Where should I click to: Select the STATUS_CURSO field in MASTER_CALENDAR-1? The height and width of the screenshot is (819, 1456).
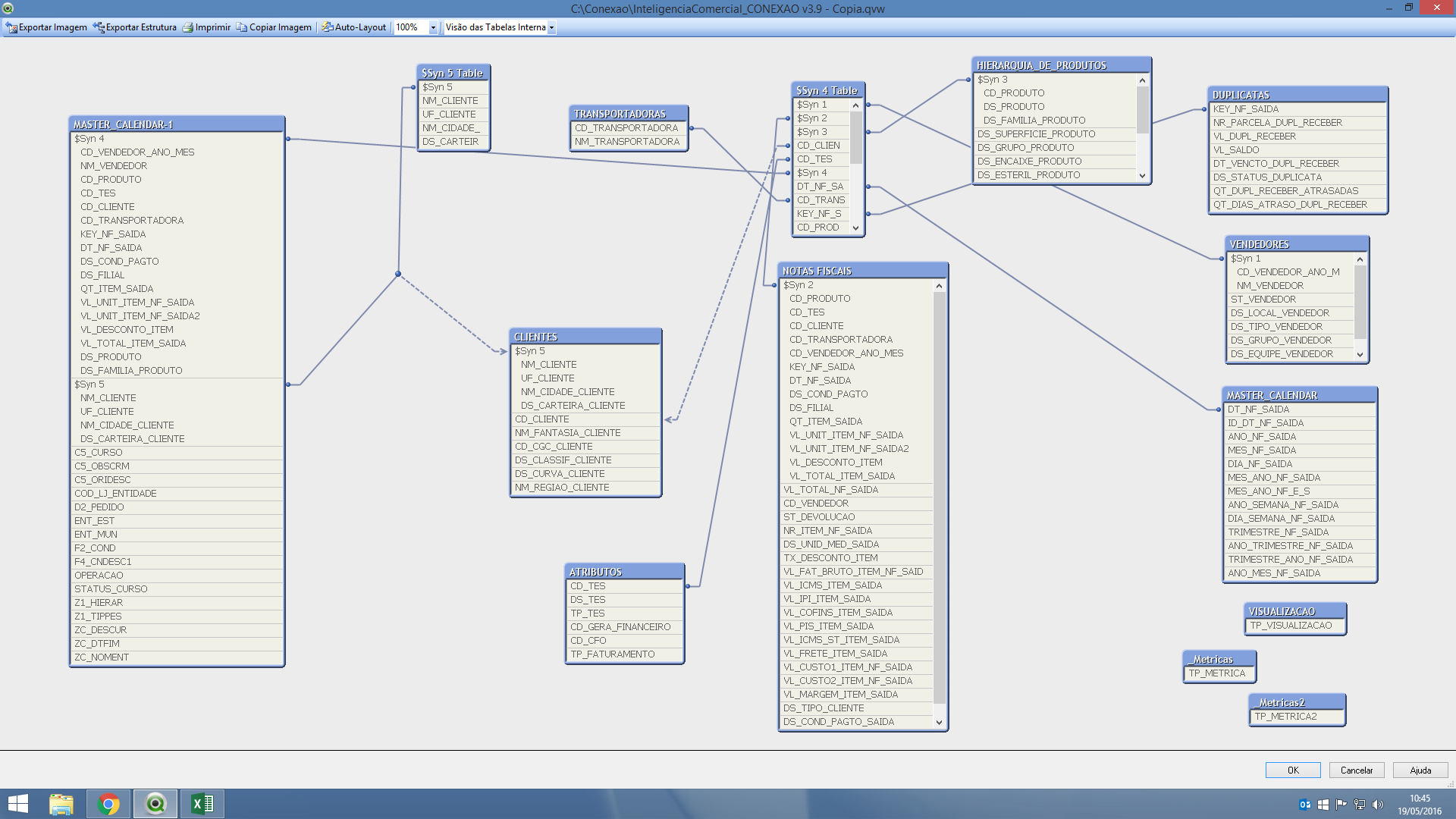177,589
